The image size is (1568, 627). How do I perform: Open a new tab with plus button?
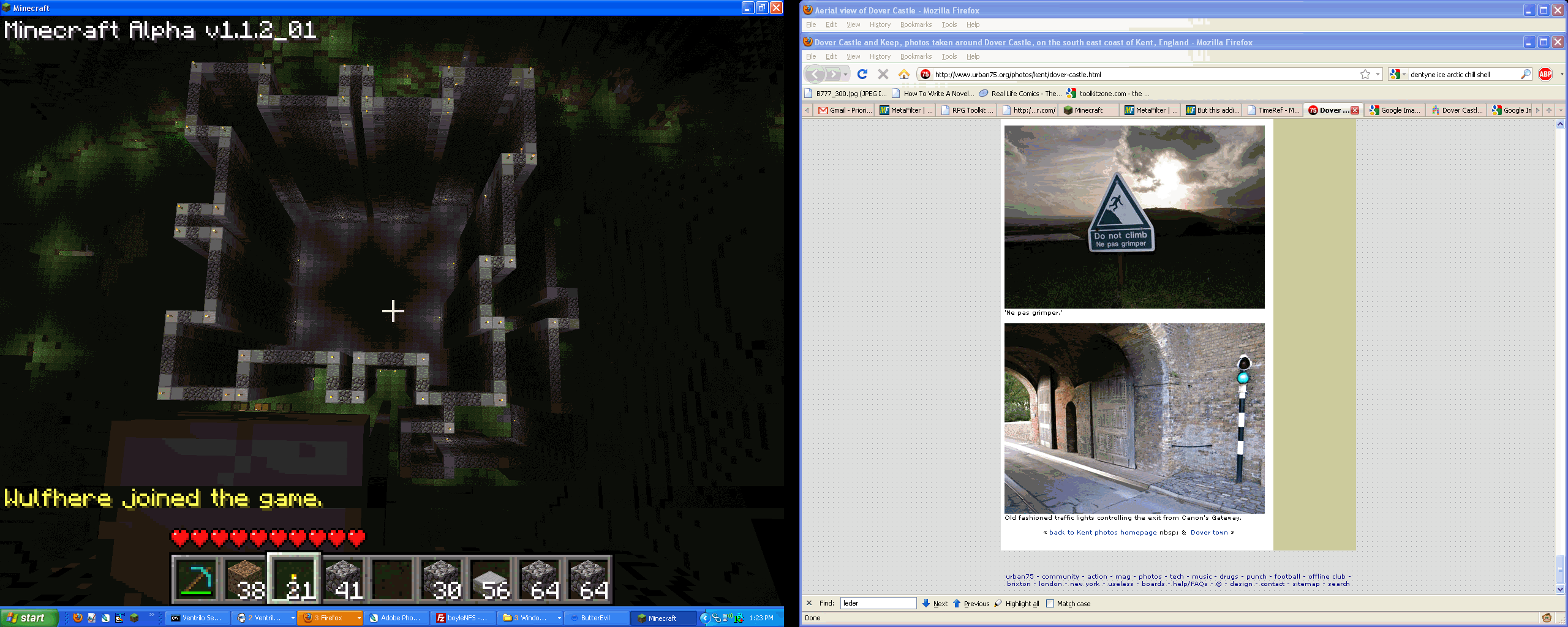coord(1549,110)
